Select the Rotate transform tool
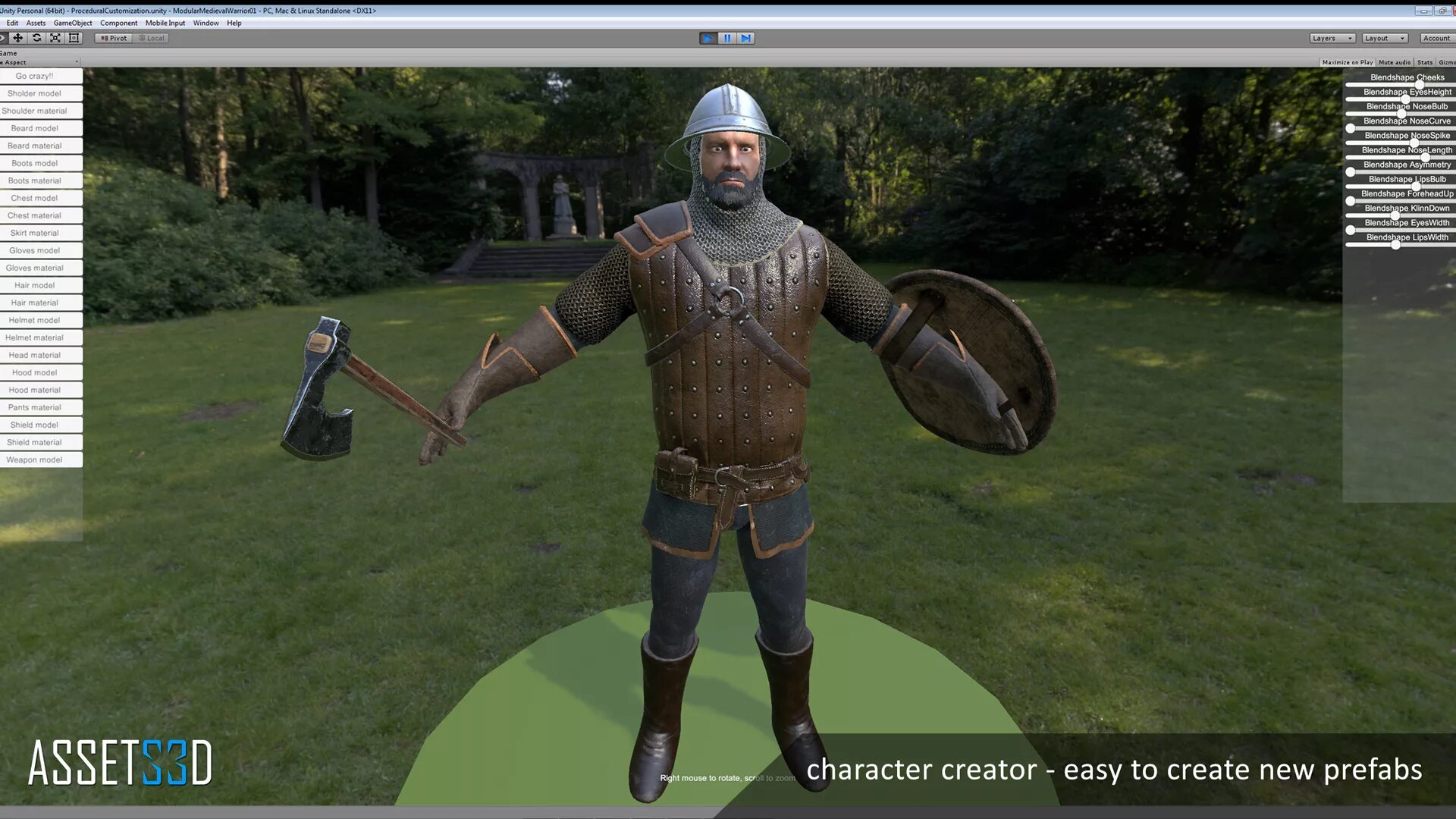 (x=36, y=38)
